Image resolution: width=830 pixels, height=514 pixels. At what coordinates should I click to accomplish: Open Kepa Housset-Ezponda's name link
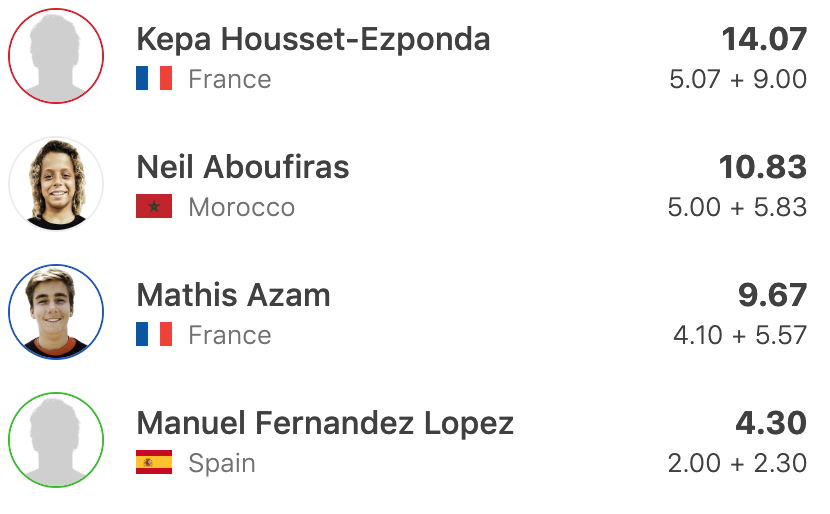click(313, 39)
